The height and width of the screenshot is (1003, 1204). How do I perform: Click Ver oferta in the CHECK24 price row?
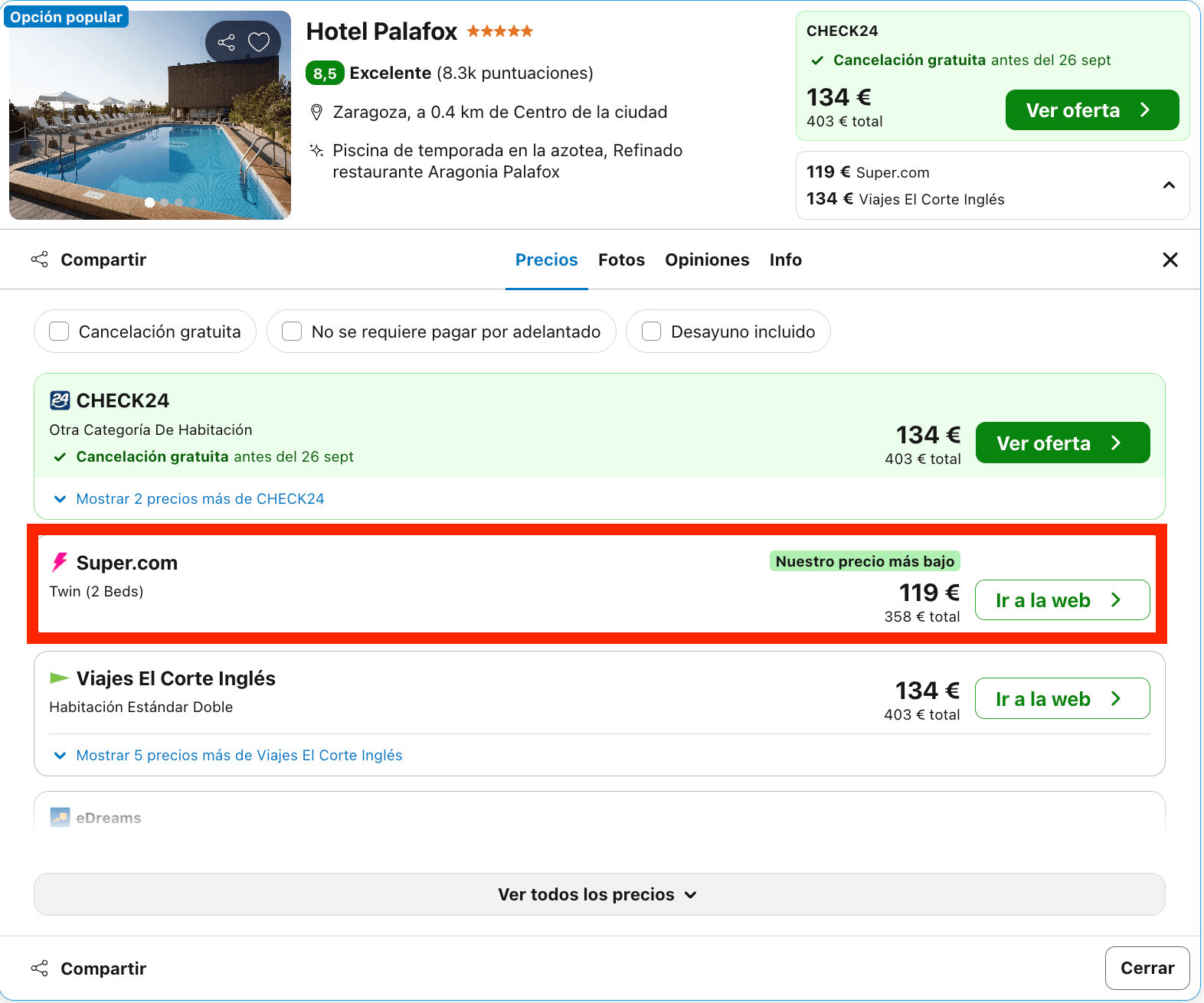coord(1063,443)
